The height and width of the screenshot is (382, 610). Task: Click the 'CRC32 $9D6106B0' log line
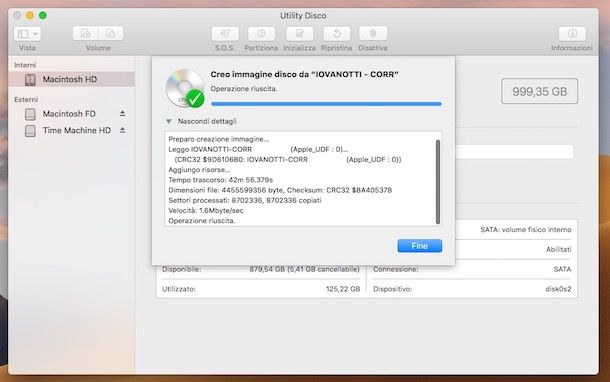(x=287, y=159)
